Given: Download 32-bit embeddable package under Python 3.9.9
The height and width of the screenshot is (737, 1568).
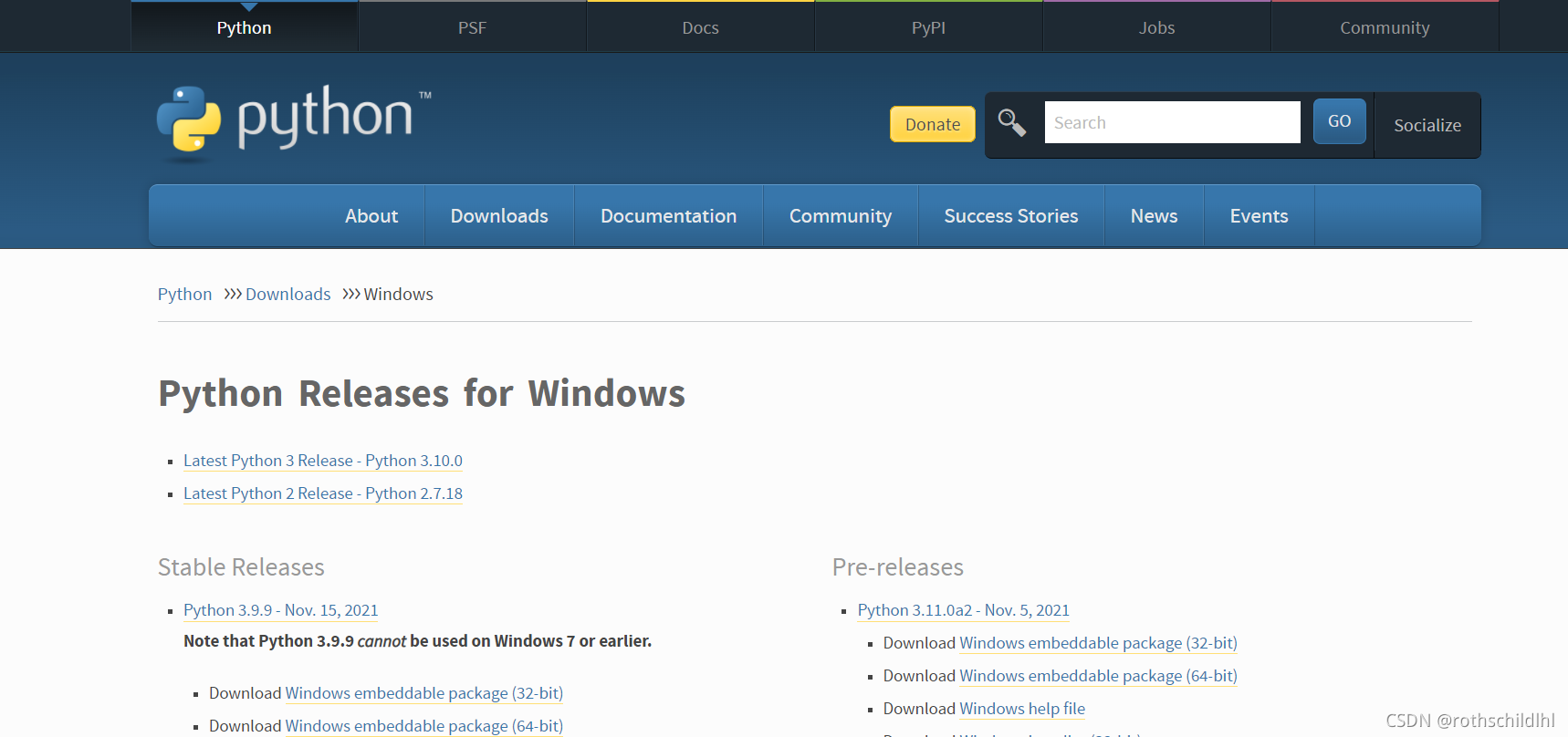Looking at the screenshot, I should point(423,693).
